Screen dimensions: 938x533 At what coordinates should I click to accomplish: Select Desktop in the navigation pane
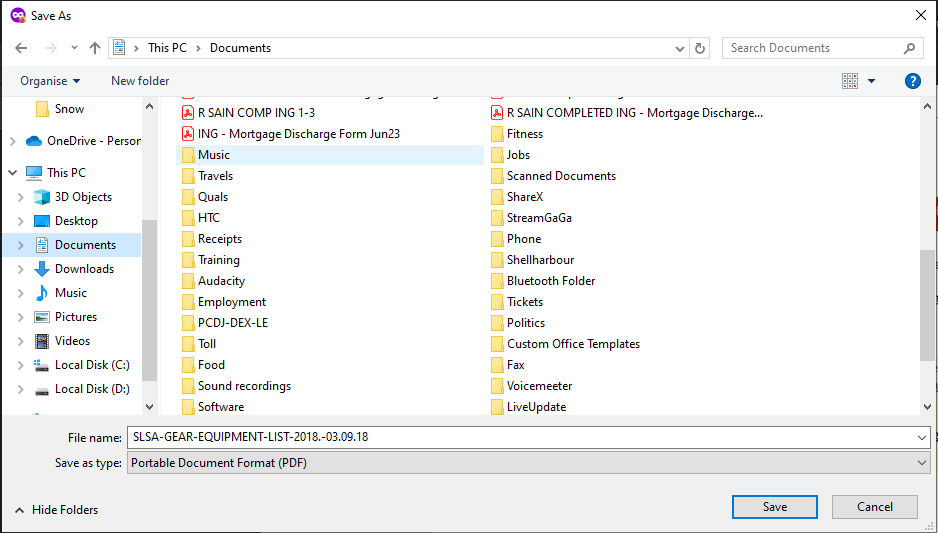[x=76, y=221]
